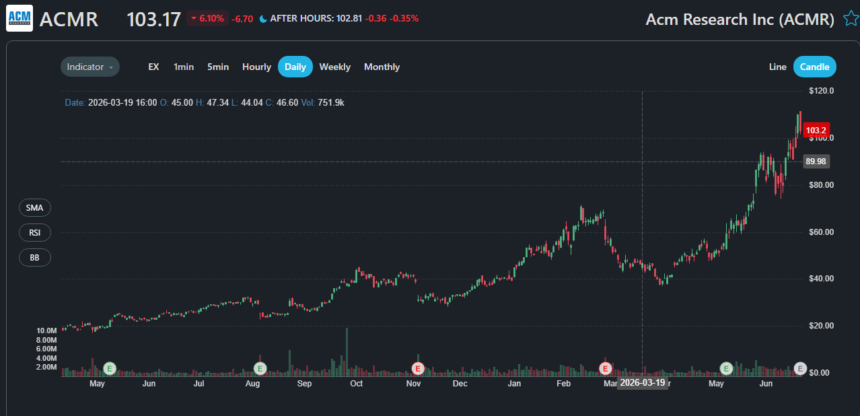Viewport: 860px width, 416px height.
Task: Open red earnings marker near the Mar label
Action: pyautogui.click(x=606, y=368)
